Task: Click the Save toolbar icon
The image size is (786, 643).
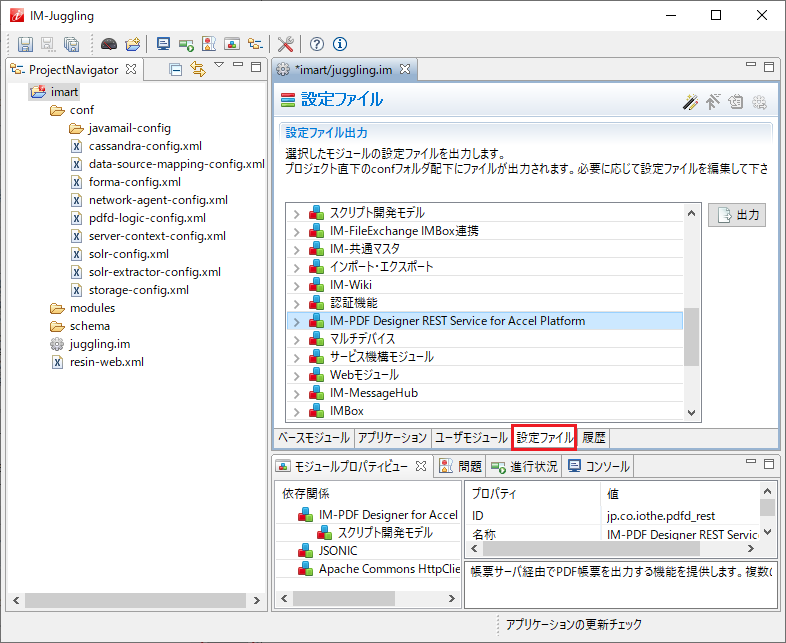Action: (25, 44)
